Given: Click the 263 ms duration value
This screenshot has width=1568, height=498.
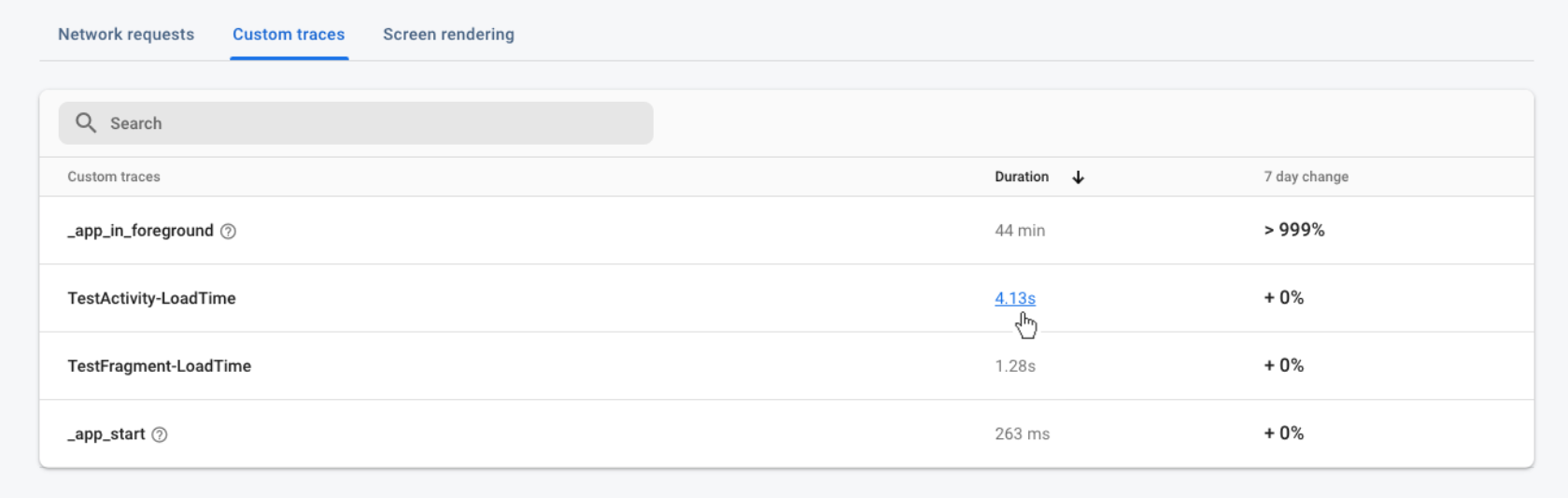Looking at the screenshot, I should click(1022, 434).
